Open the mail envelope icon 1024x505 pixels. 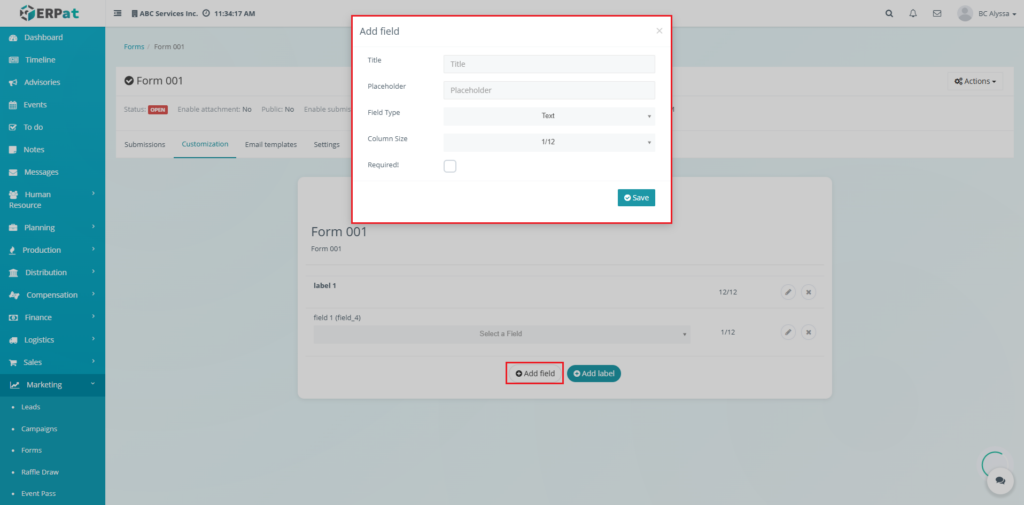point(937,14)
